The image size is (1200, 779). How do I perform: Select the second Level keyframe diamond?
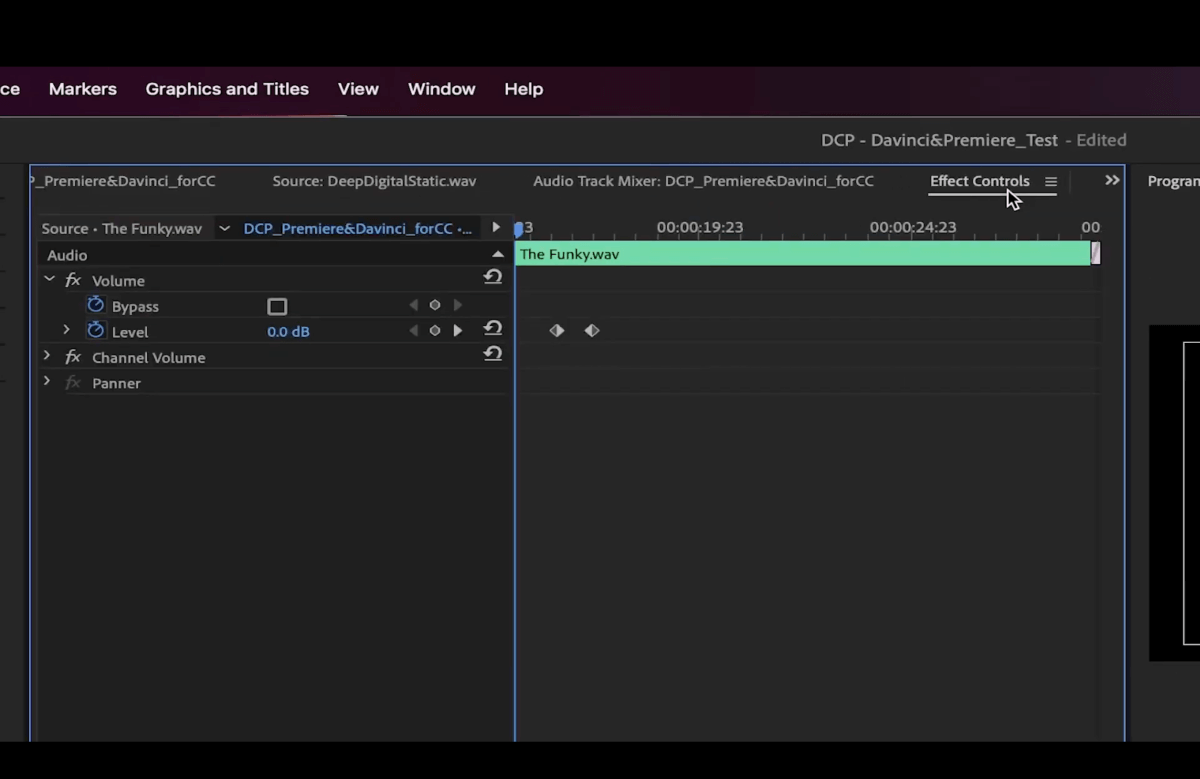592,330
